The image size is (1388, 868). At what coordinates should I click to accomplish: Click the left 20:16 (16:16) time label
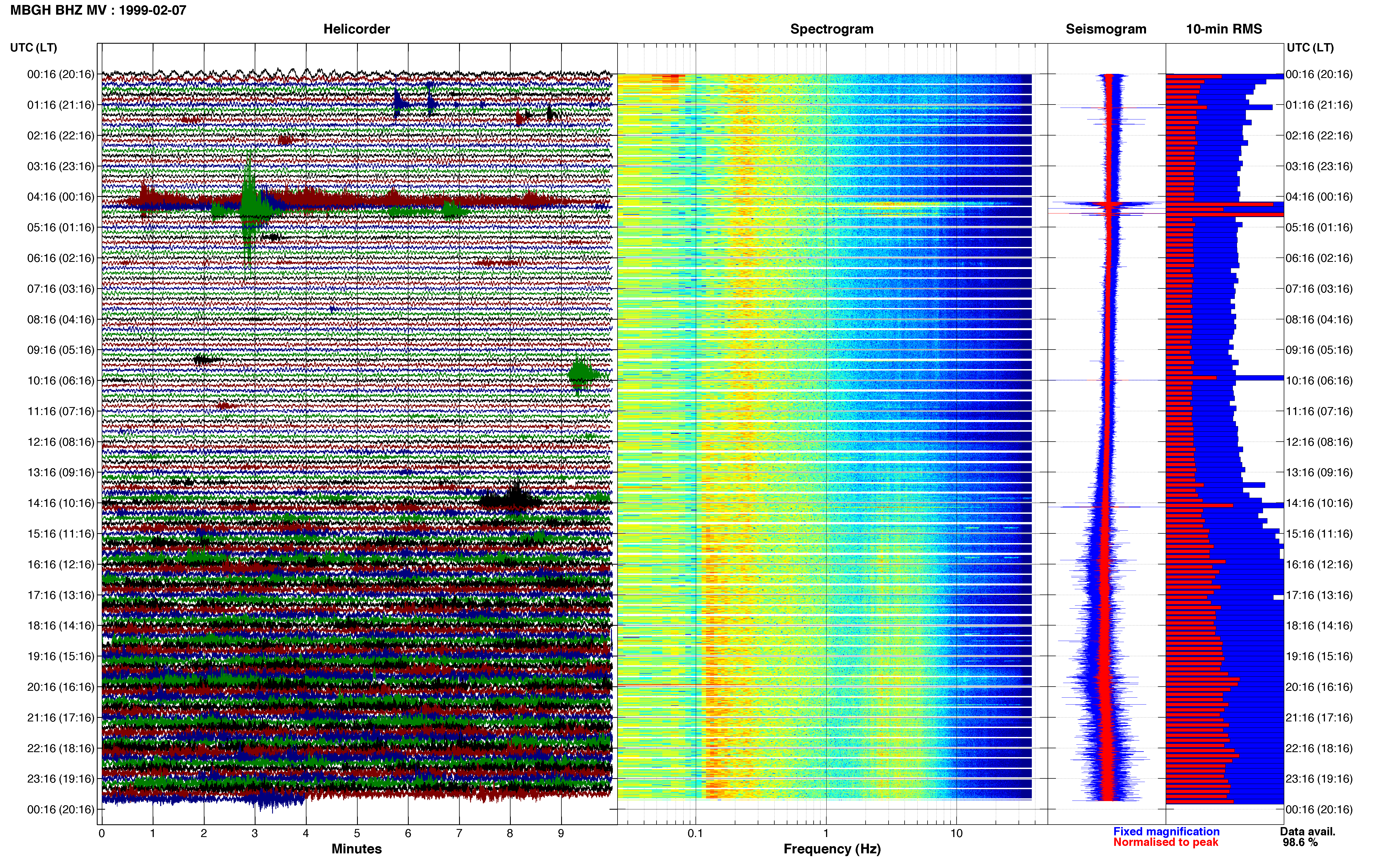coord(61,687)
